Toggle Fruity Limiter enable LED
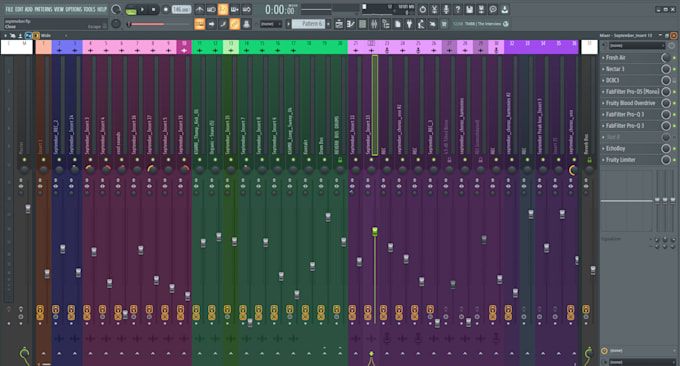The image size is (680, 366). click(x=674, y=160)
